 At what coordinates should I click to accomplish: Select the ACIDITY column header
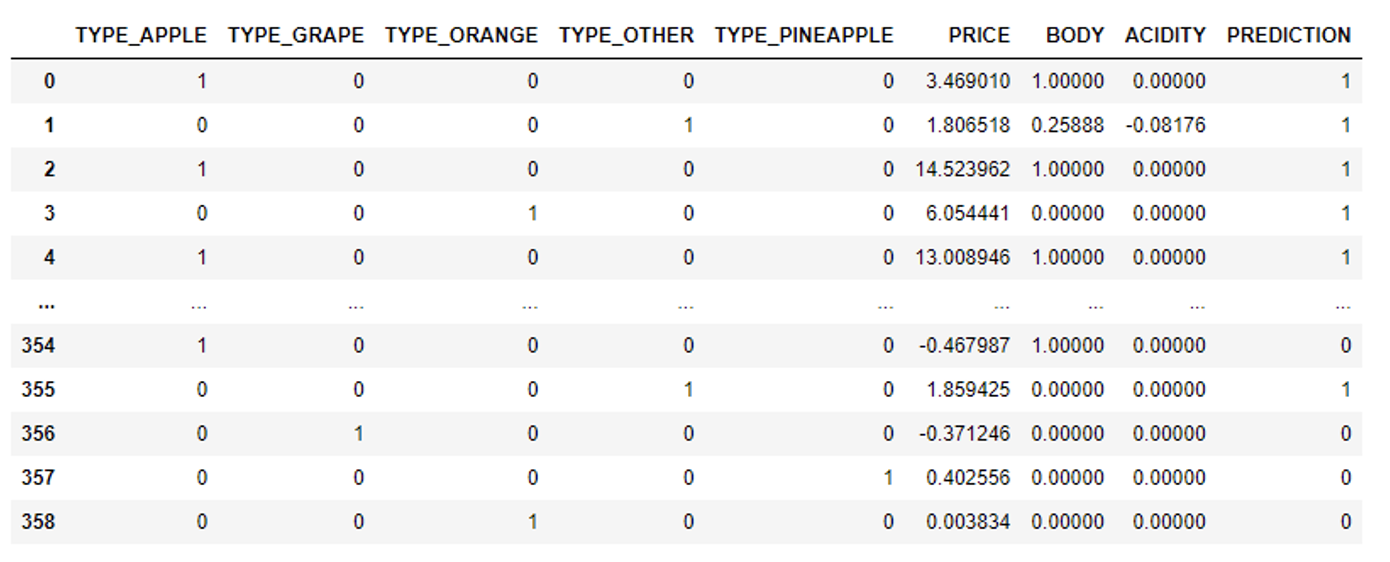(1165, 35)
